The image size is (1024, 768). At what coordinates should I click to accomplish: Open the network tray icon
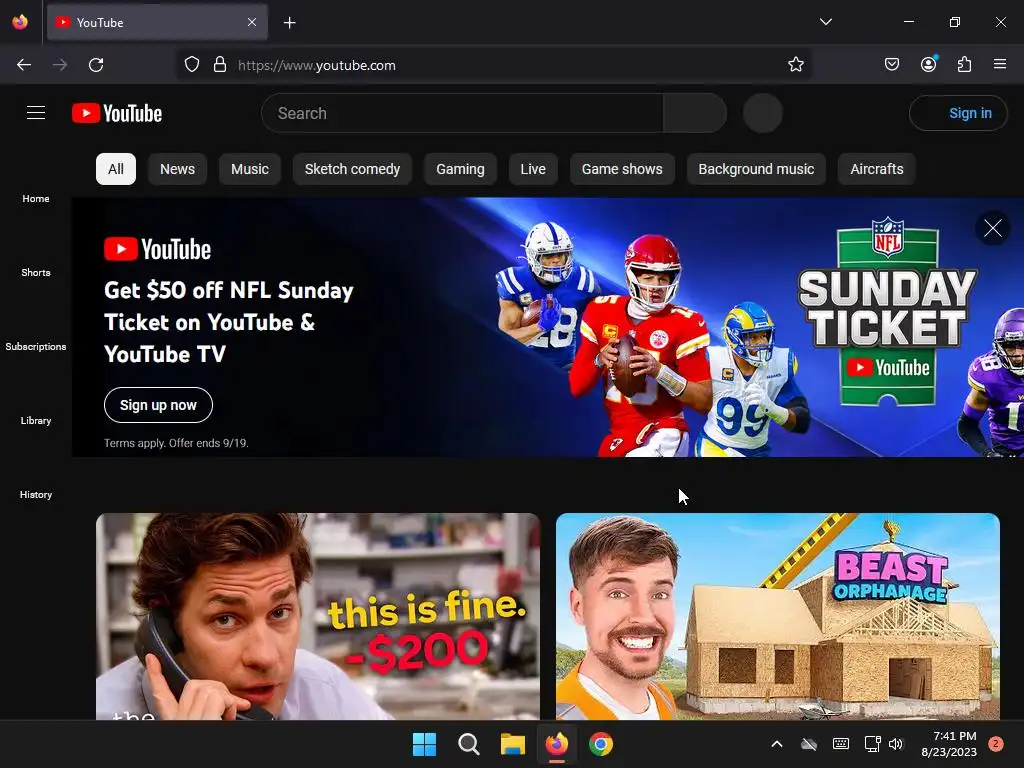click(872, 744)
